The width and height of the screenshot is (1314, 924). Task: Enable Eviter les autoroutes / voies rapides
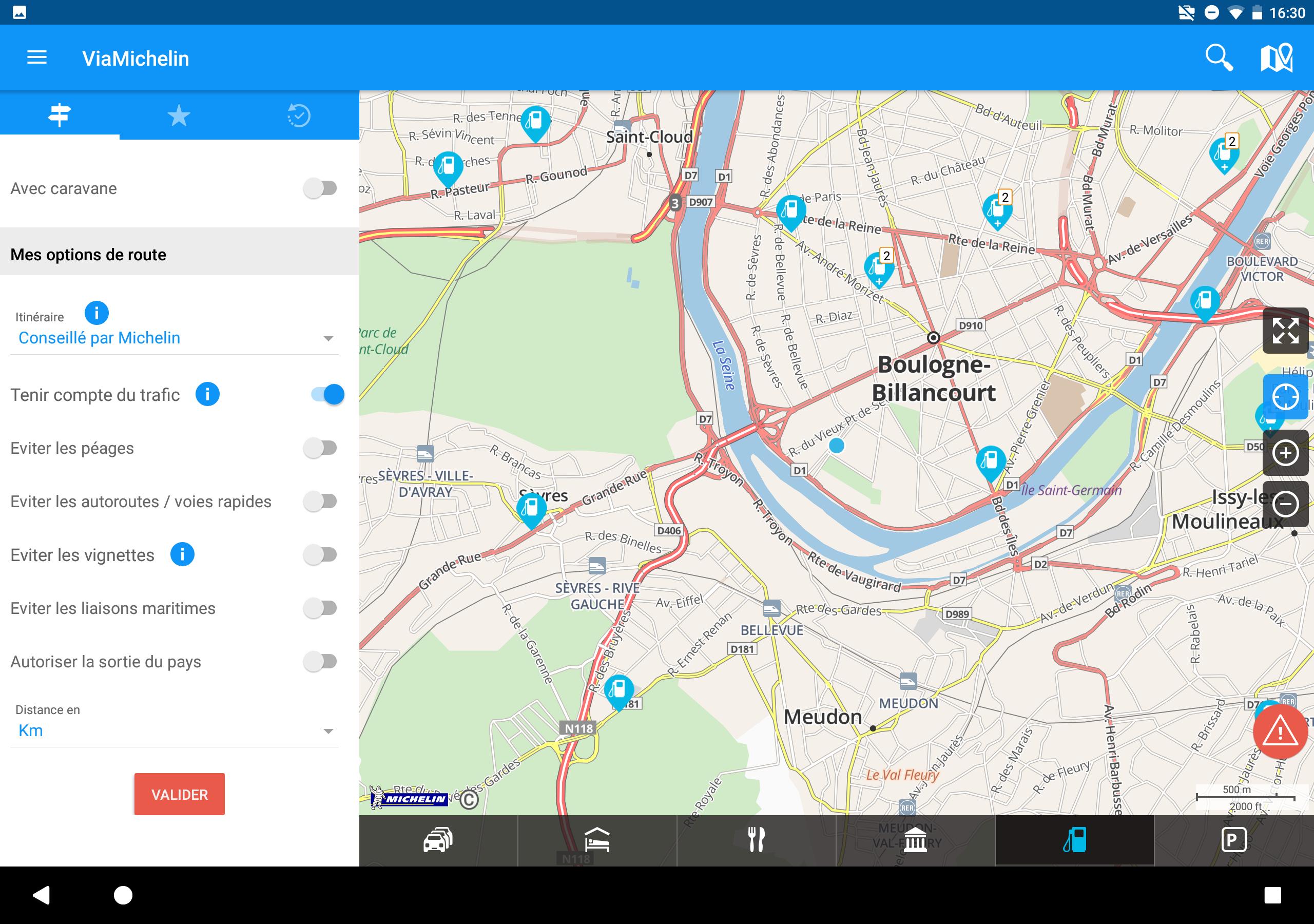(320, 502)
